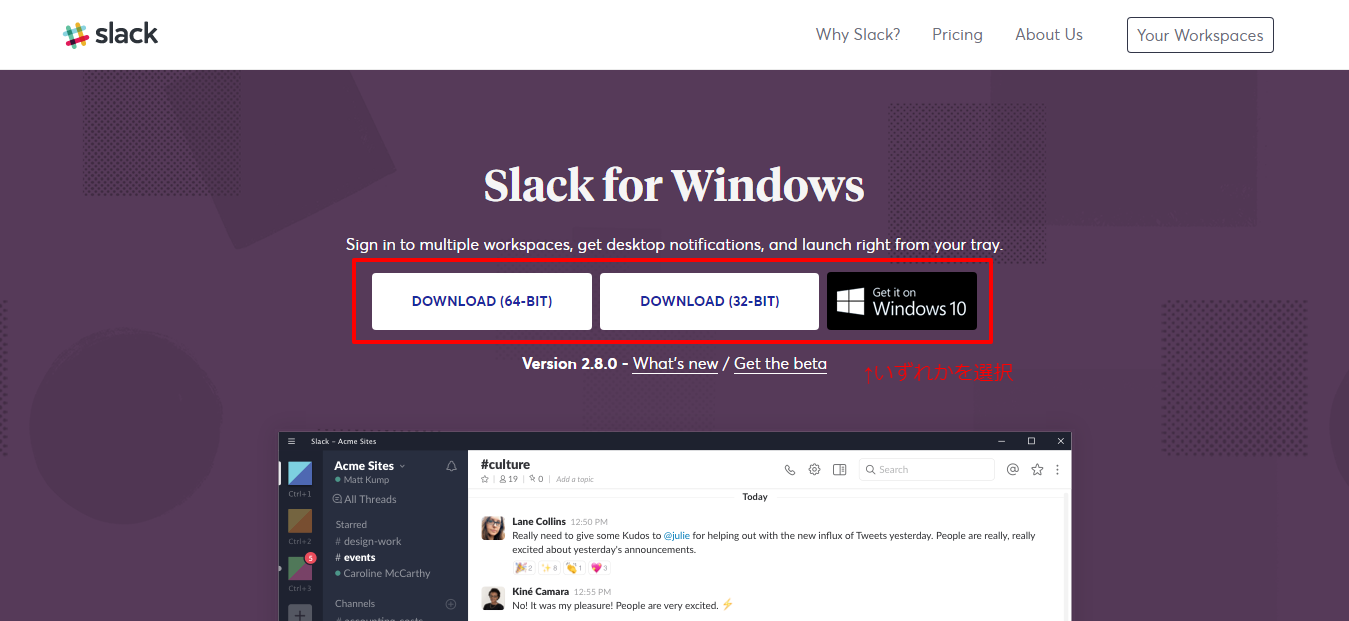Open the Why Slack? menu item
The width and height of the screenshot is (1349, 621).
857,34
